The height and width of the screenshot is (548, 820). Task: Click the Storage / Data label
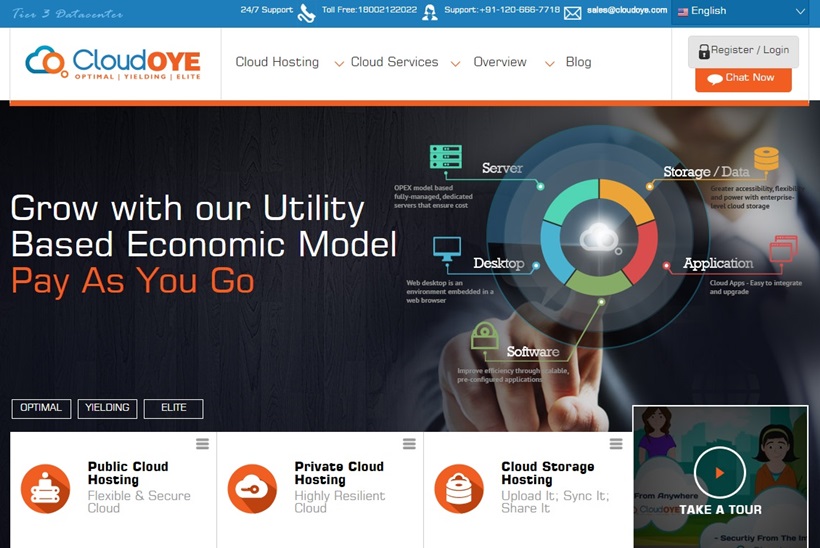(x=706, y=172)
